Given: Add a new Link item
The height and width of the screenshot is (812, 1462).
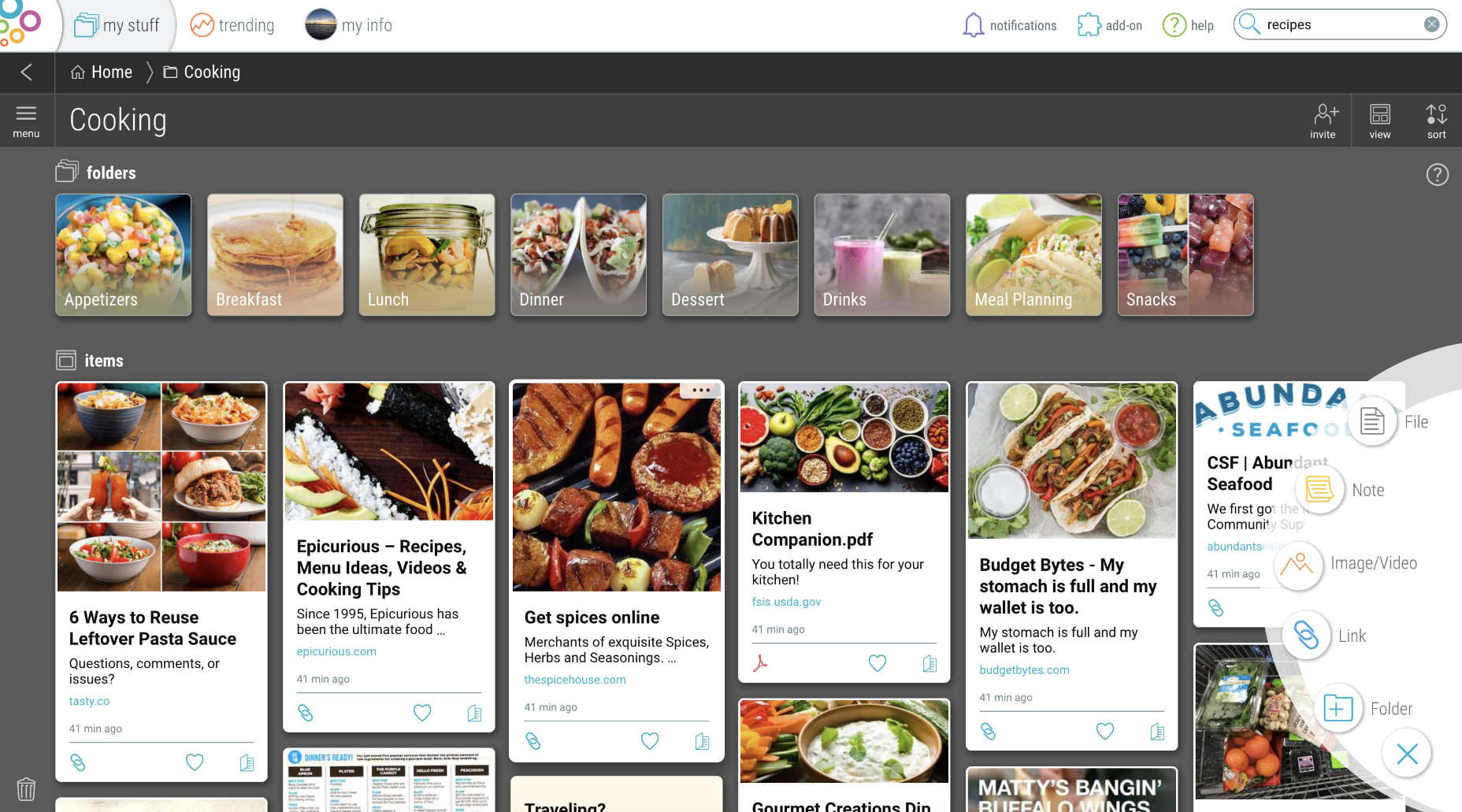Looking at the screenshot, I should pyautogui.click(x=1306, y=636).
